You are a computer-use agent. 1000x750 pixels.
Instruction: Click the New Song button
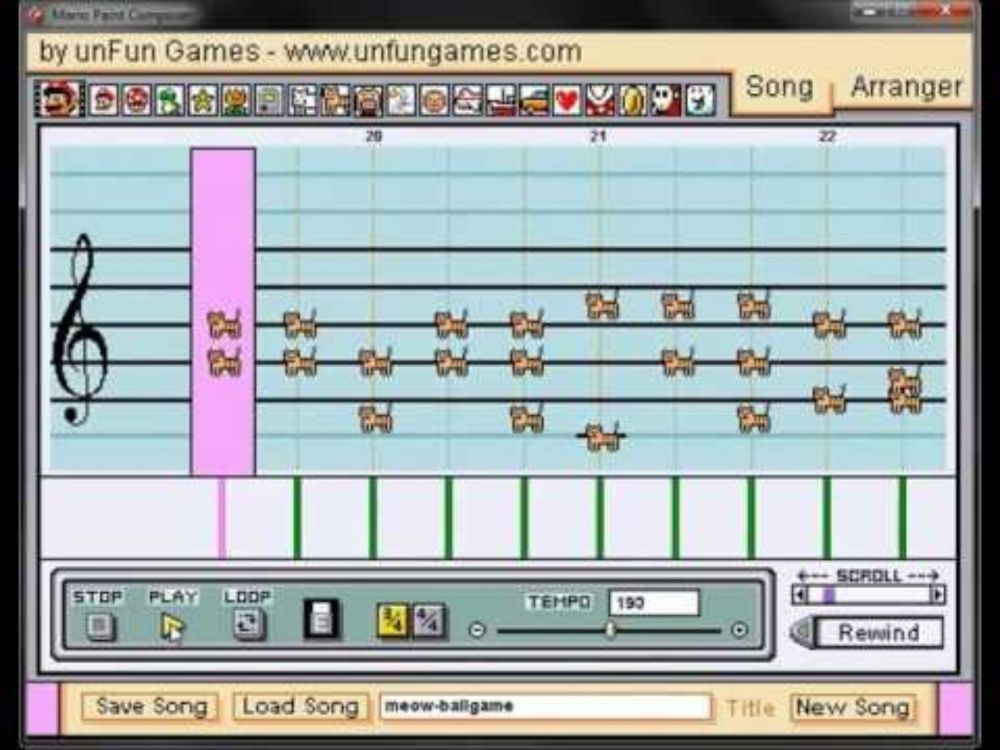[x=853, y=707]
